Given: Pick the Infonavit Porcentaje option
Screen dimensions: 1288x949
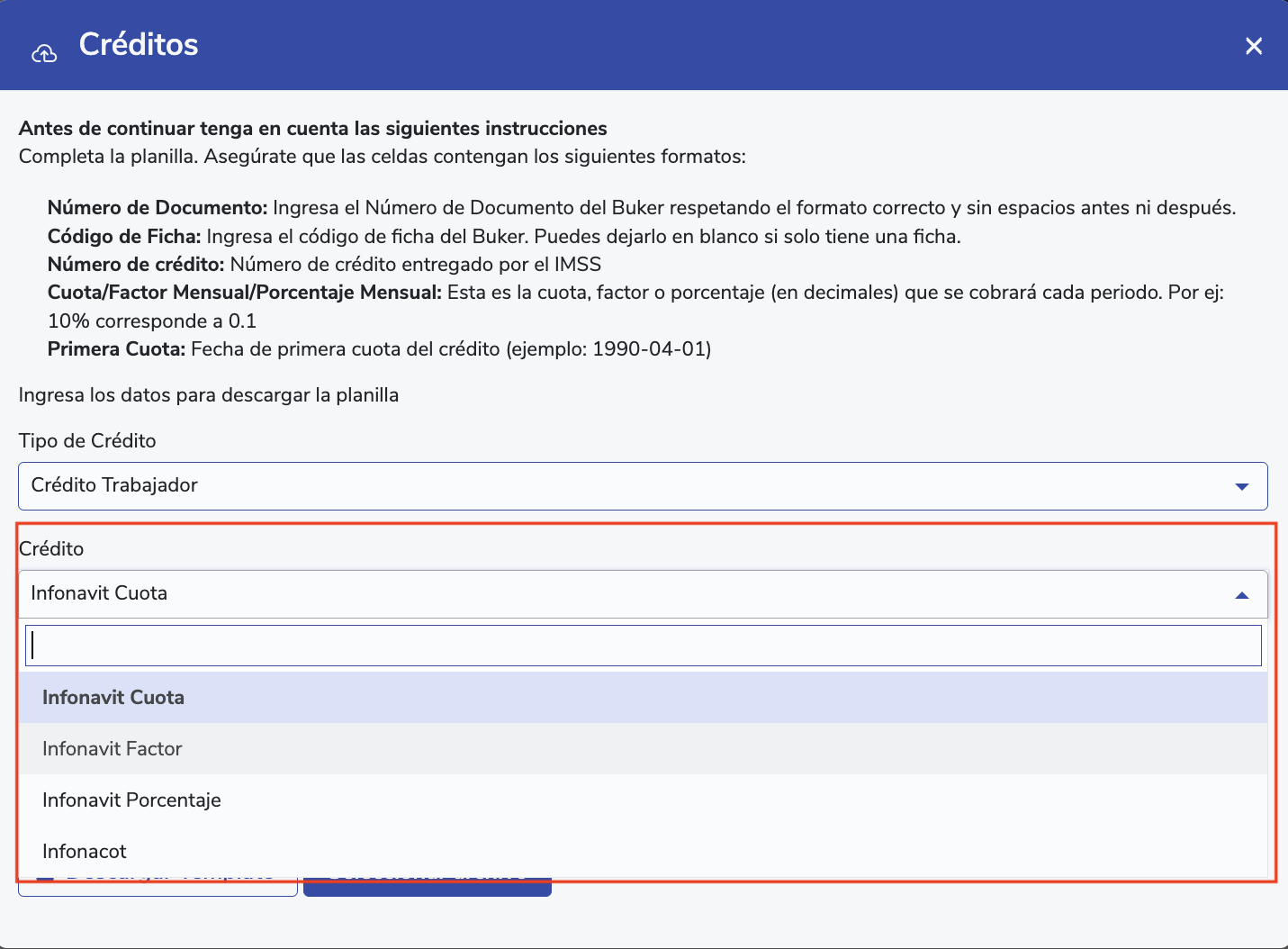Looking at the screenshot, I should pos(131,800).
